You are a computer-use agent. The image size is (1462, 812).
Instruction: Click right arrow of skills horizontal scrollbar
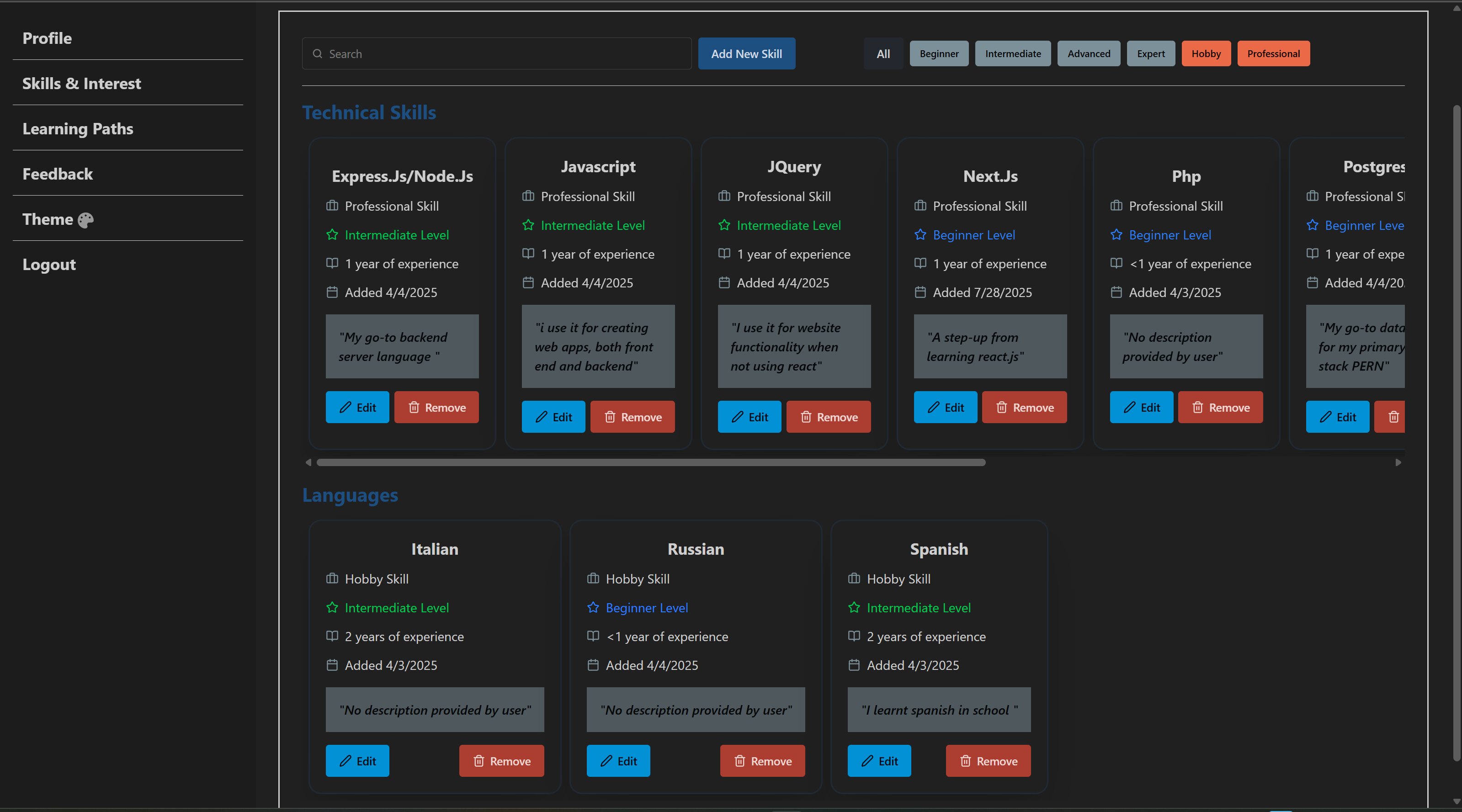tap(1398, 462)
